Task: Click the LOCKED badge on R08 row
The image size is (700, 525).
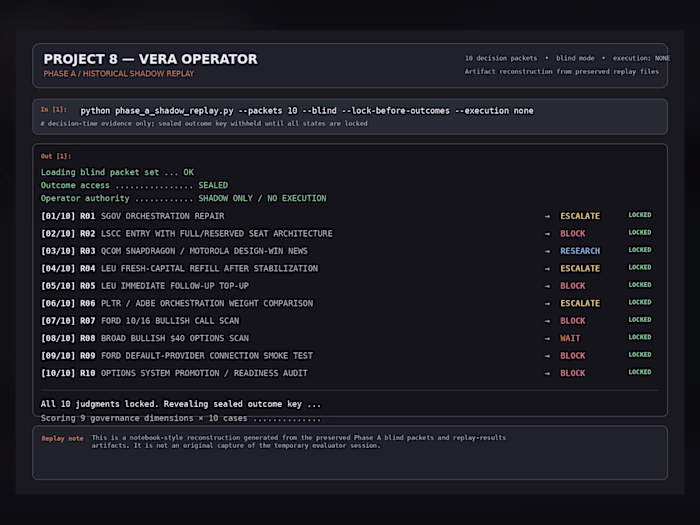Action: tap(640, 337)
